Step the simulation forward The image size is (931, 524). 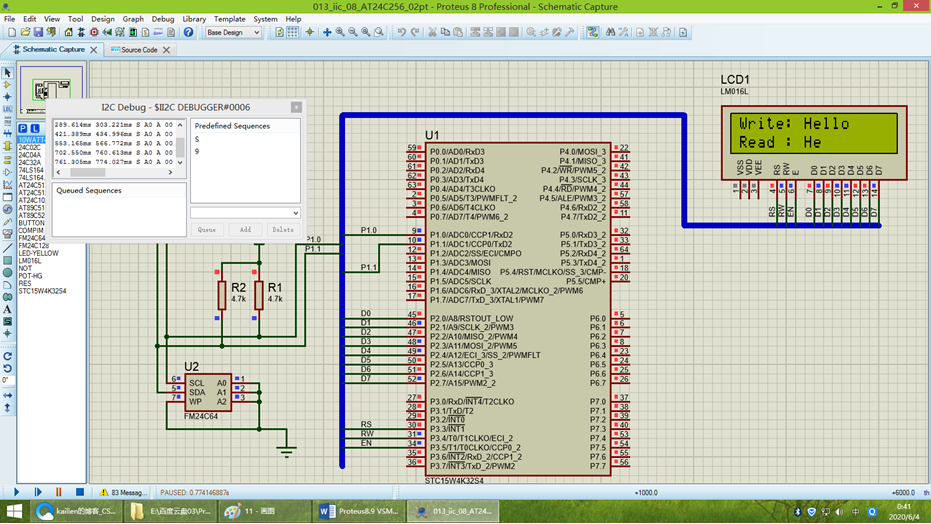point(38,492)
